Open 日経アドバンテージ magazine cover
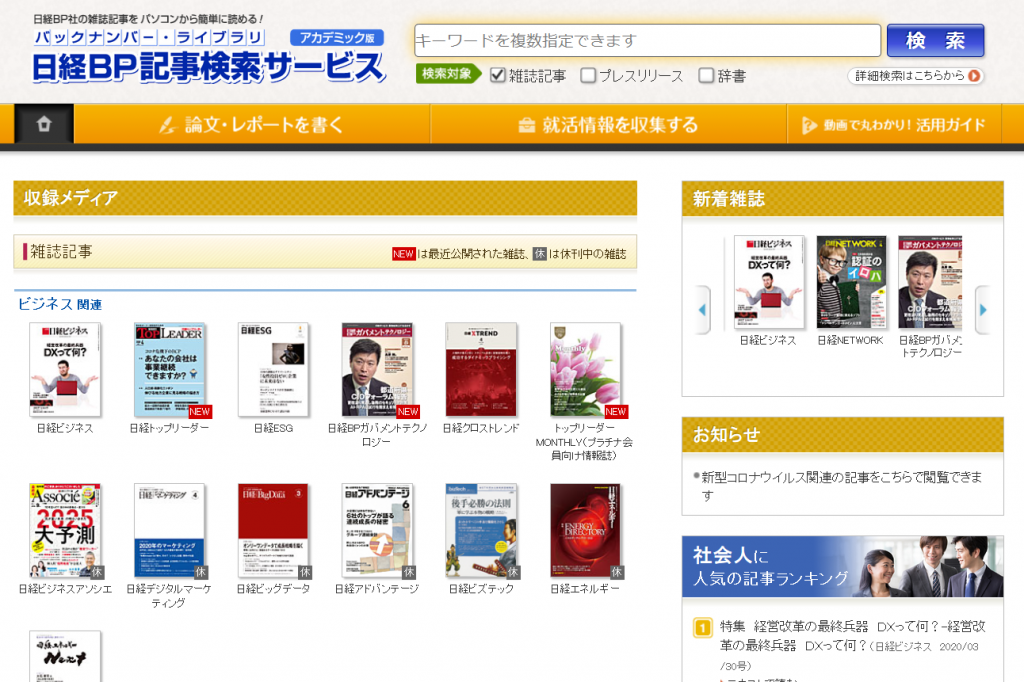The image size is (1024, 682). tap(377, 530)
